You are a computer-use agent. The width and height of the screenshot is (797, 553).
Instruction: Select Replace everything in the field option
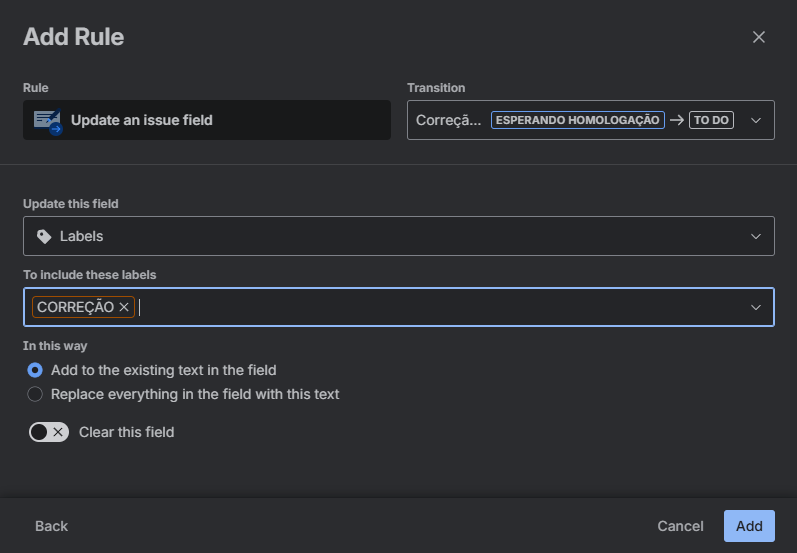pyautogui.click(x=35, y=394)
